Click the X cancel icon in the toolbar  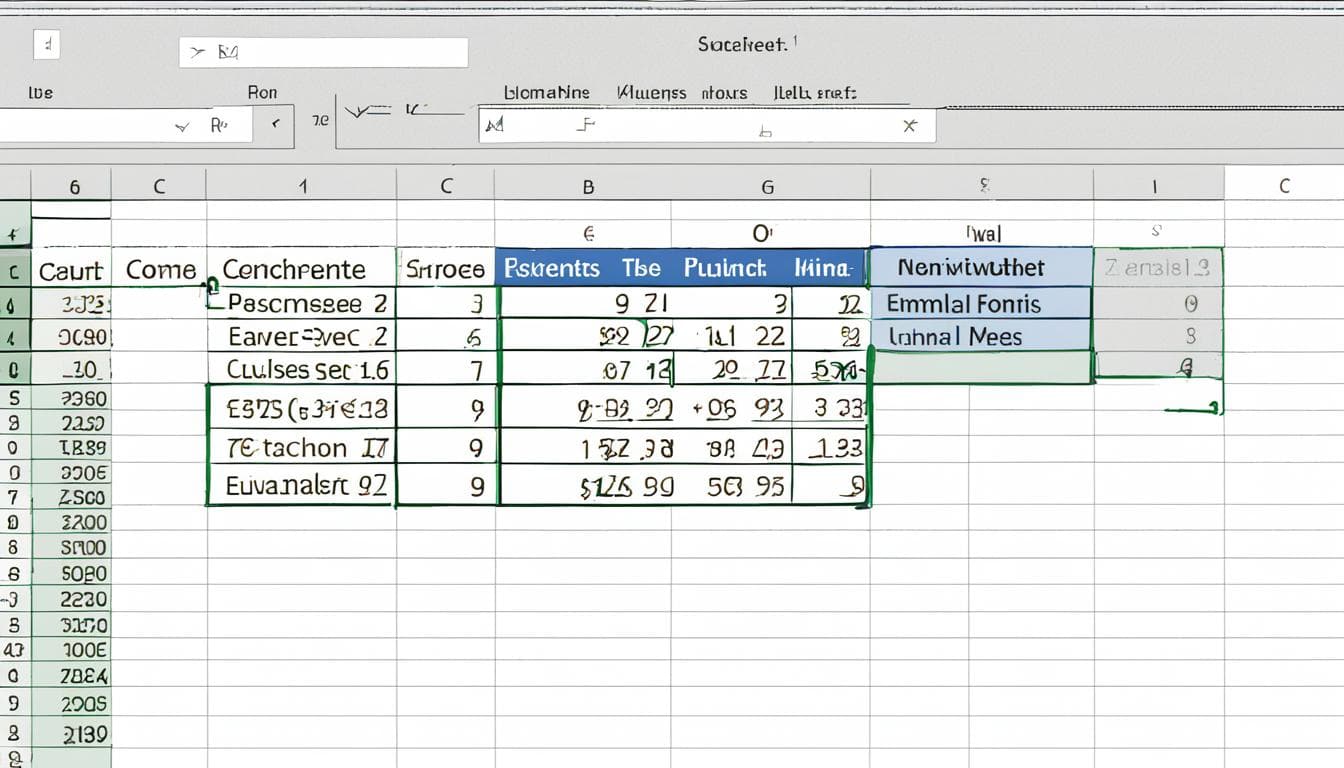point(908,126)
